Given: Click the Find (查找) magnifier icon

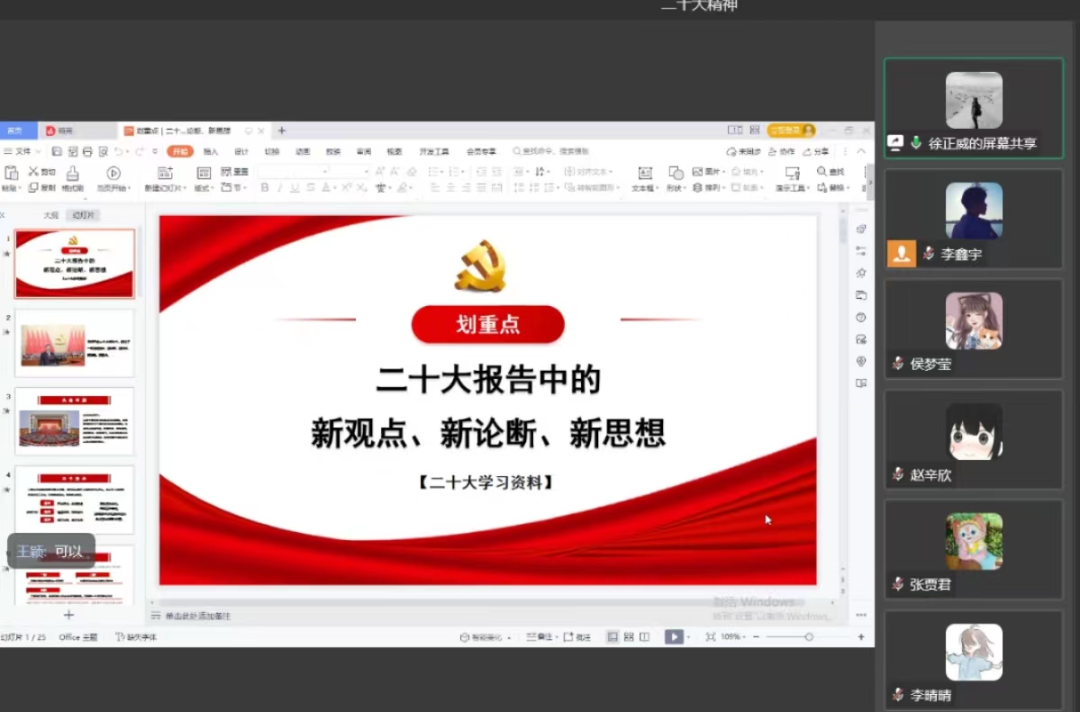Looking at the screenshot, I should pyautogui.click(x=822, y=171).
